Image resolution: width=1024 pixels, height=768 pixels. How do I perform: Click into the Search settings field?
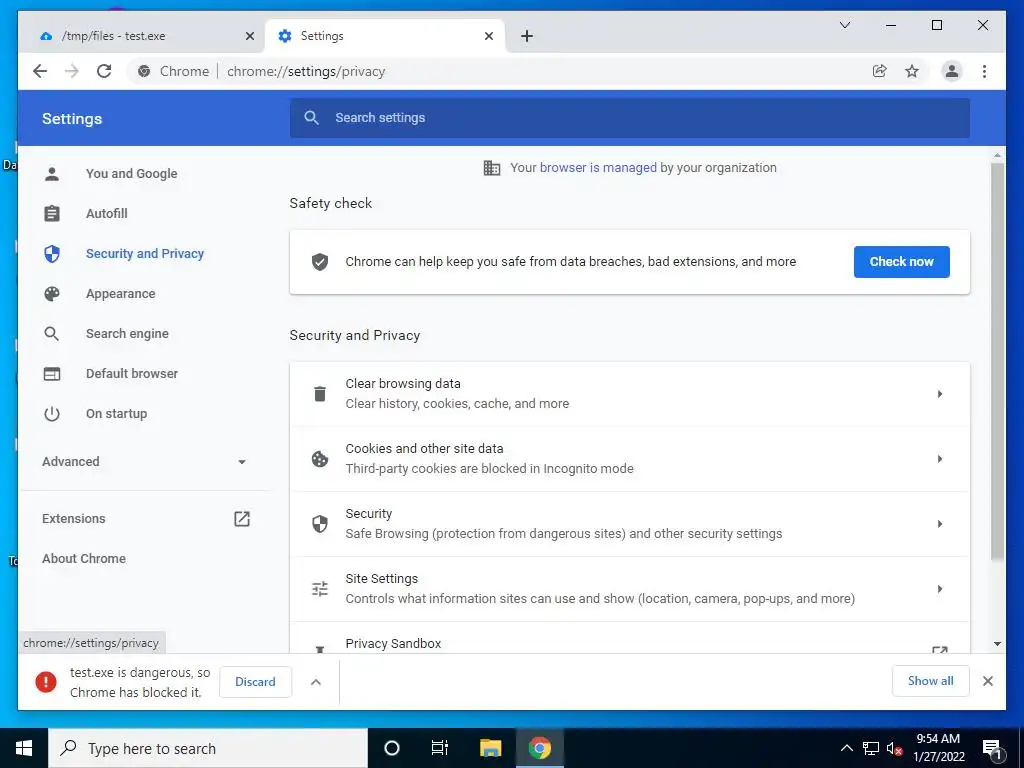(x=630, y=118)
